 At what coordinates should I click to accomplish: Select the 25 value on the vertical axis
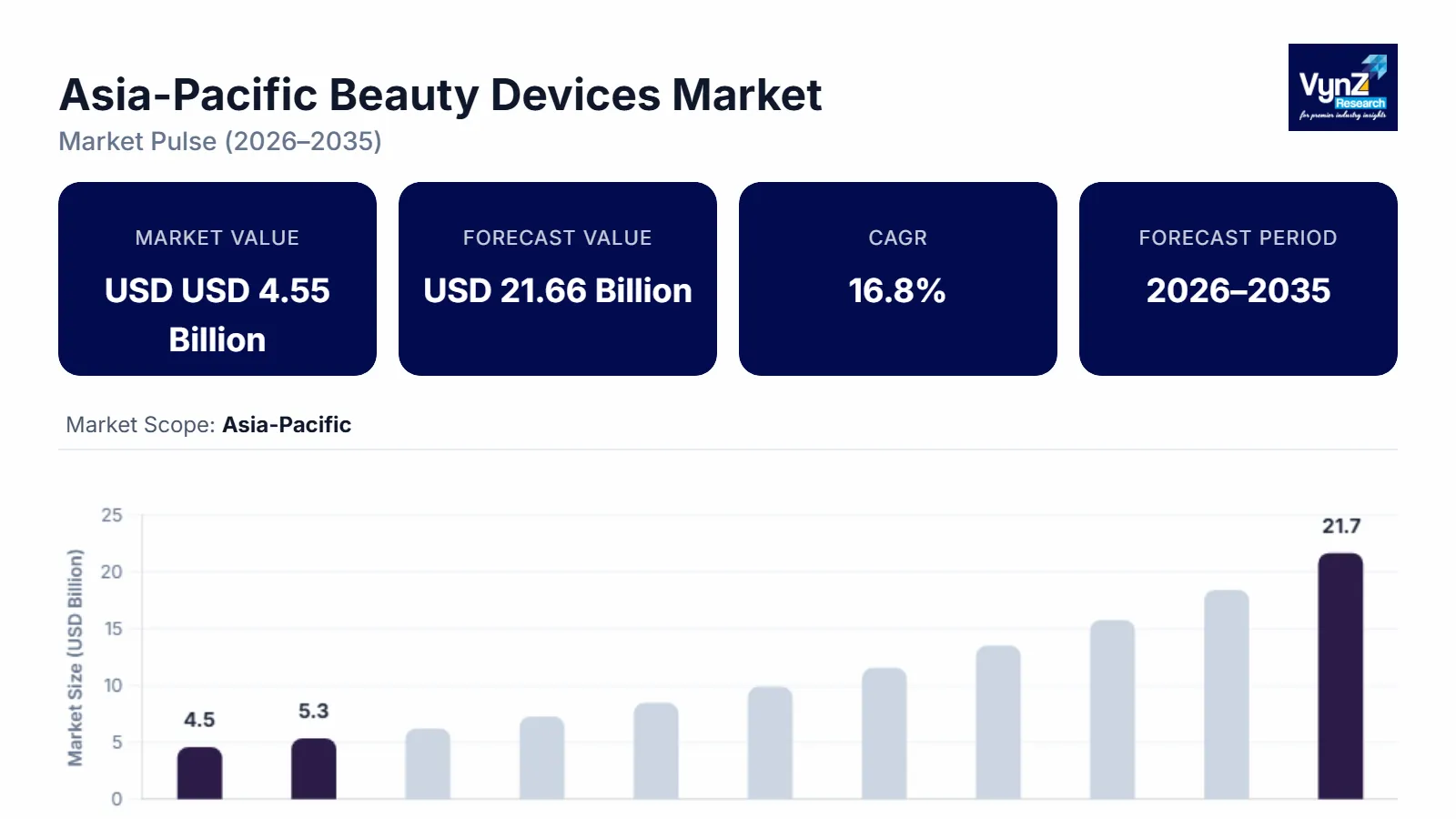point(111,515)
